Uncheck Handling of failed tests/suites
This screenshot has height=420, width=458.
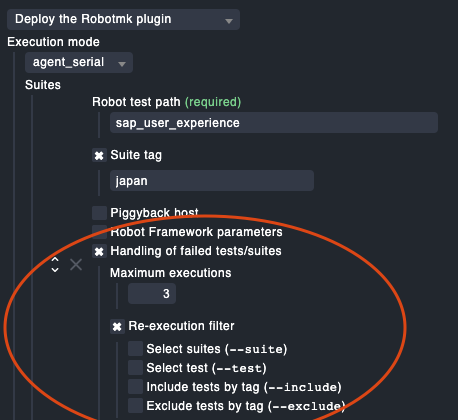(x=99, y=251)
